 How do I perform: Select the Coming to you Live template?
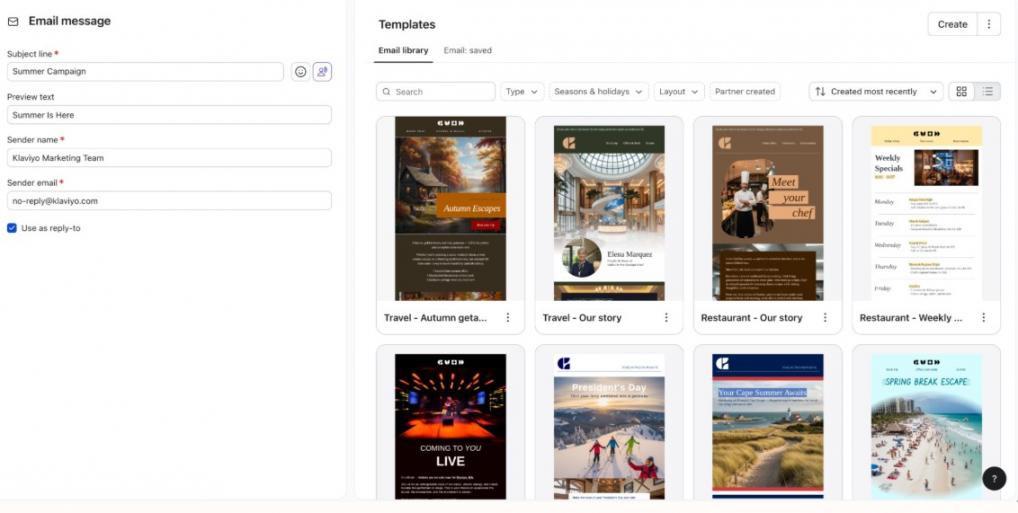(x=451, y=427)
